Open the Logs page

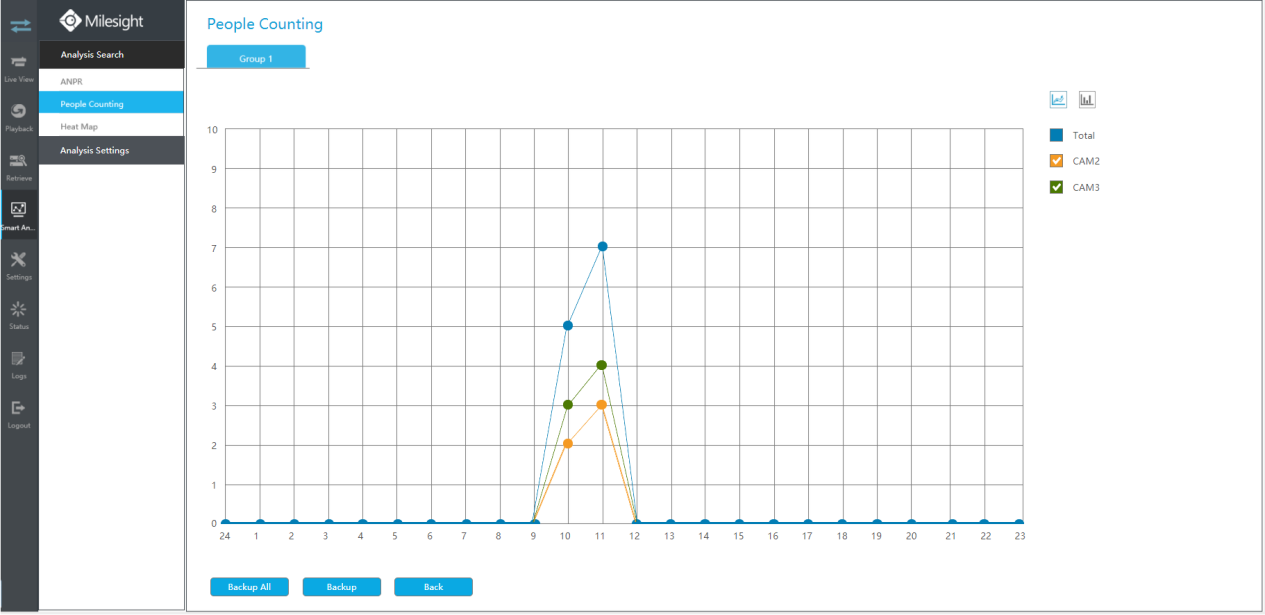[x=19, y=363]
